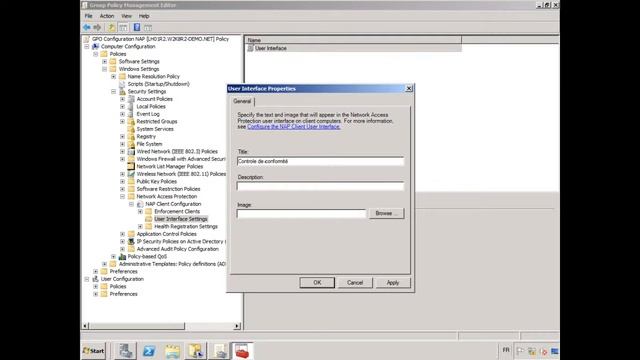
Task: Click into the Title text field
Action: click(x=320, y=161)
